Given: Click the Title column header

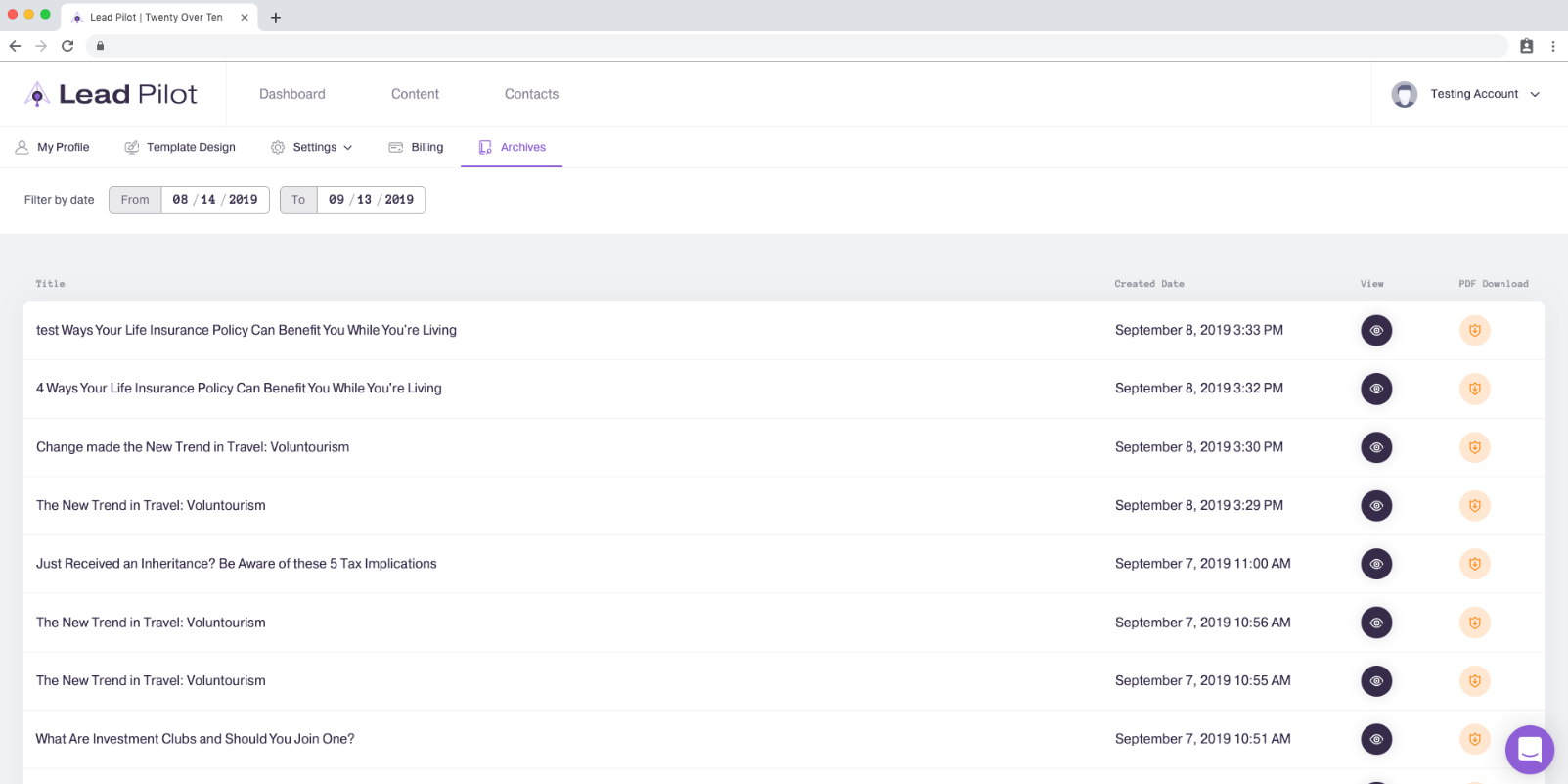Looking at the screenshot, I should 51,284.
